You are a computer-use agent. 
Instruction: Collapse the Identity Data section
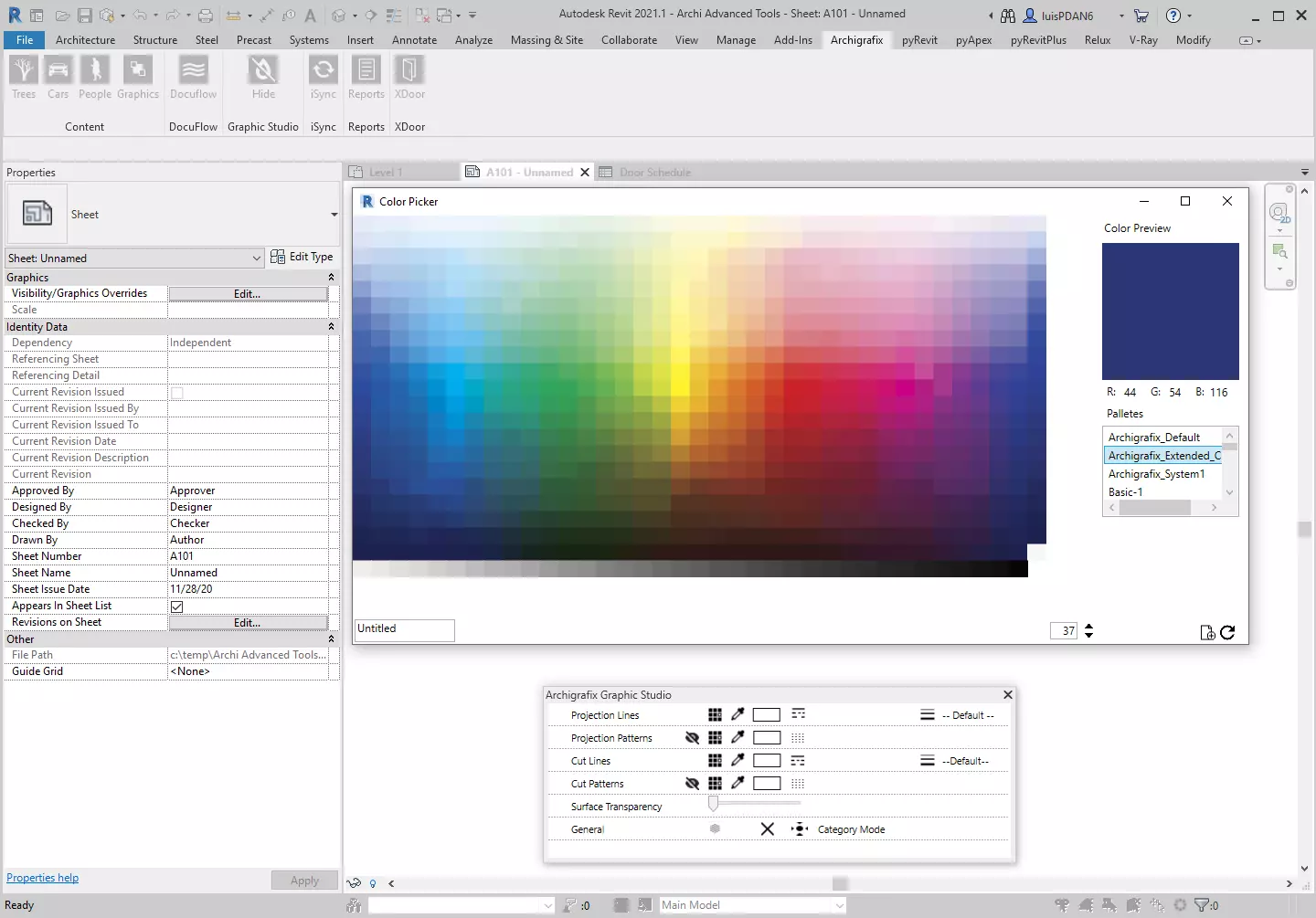(331, 327)
